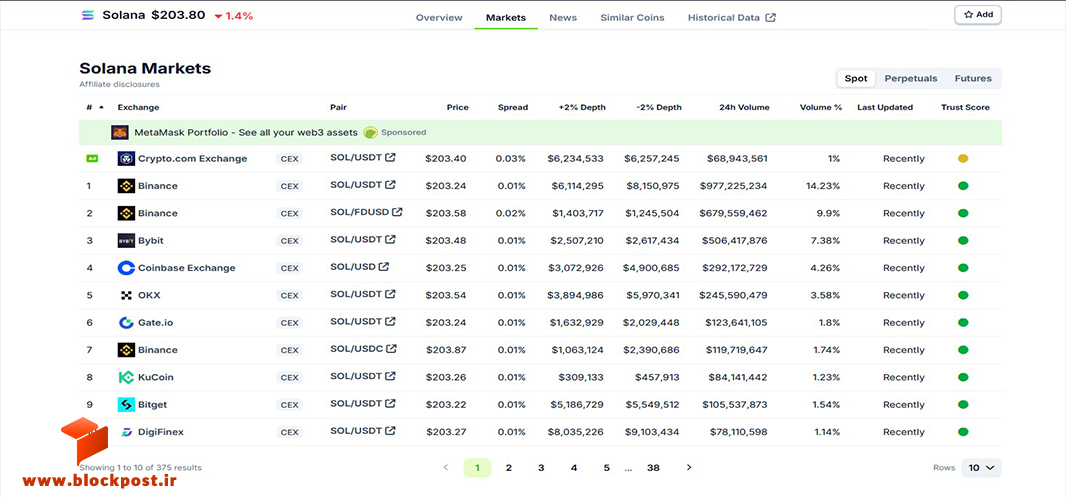Image resolution: width=1066 pixels, height=500 pixels.
Task: Click the SOL/USDT pair for Gate.io
Action: [x=356, y=321]
